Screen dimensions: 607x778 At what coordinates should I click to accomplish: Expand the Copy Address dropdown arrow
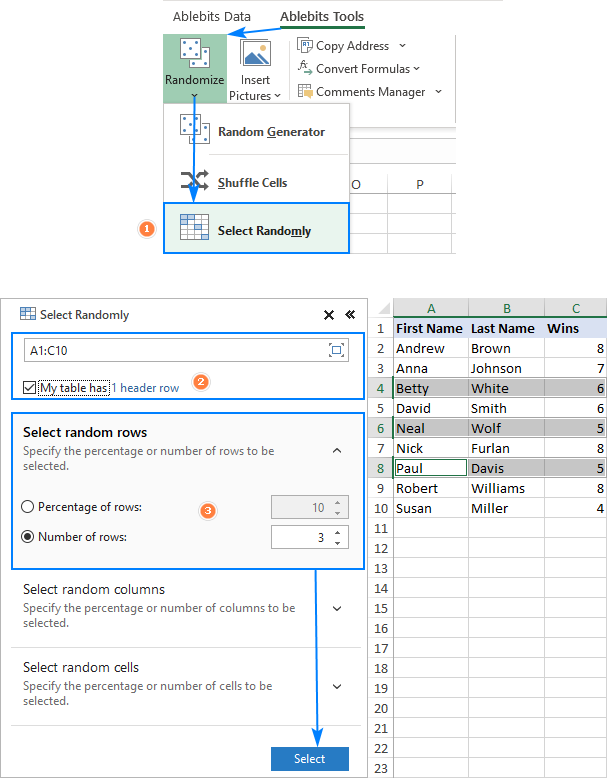coord(403,46)
